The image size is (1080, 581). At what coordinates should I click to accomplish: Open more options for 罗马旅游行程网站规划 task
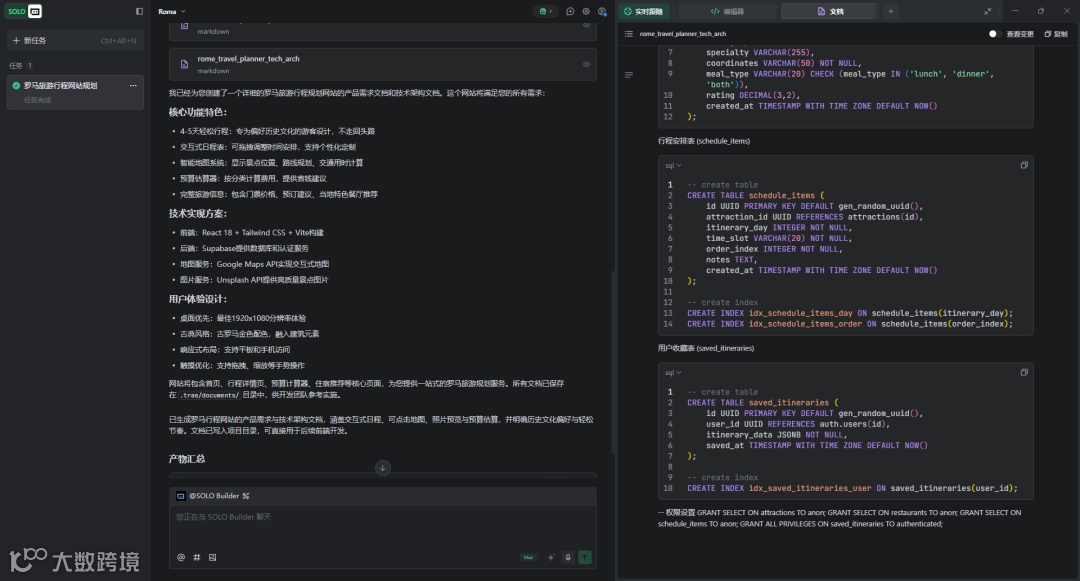click(x=133, y=86)
